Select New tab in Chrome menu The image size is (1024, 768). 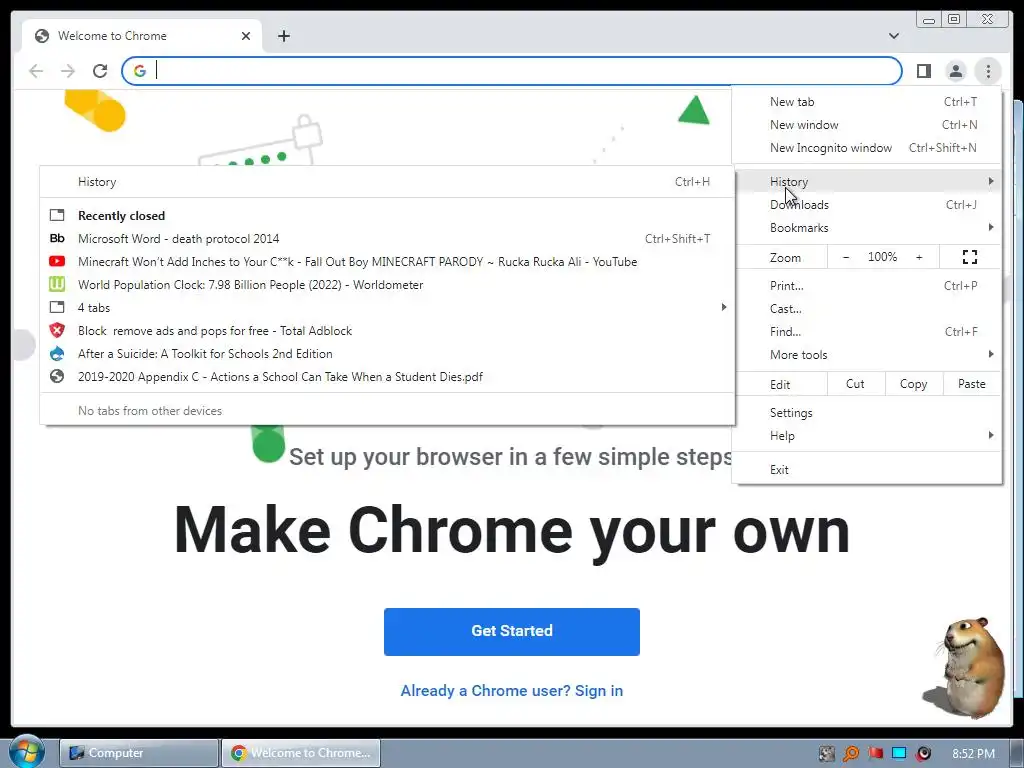tap(867, 101)
